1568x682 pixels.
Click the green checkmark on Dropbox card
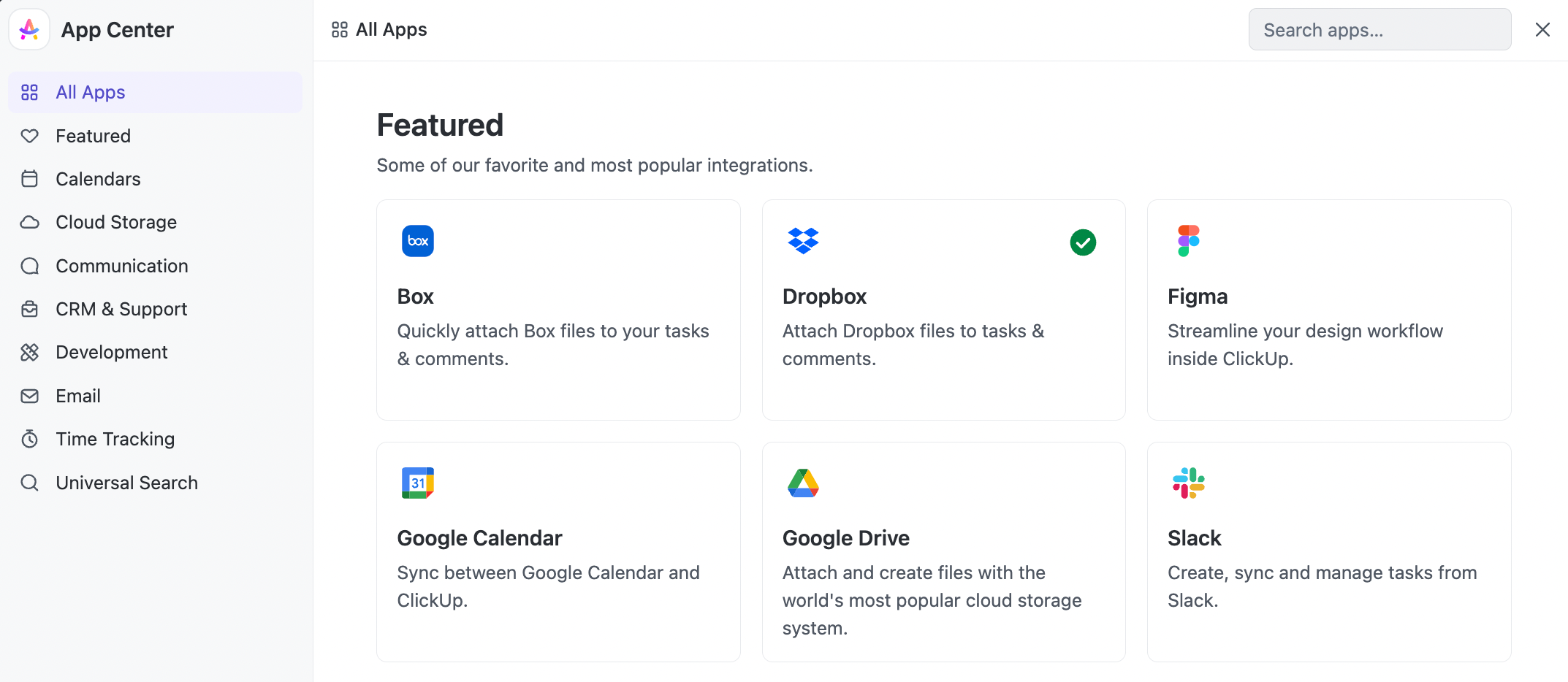pyautogui.click(x=1082, y=242)
